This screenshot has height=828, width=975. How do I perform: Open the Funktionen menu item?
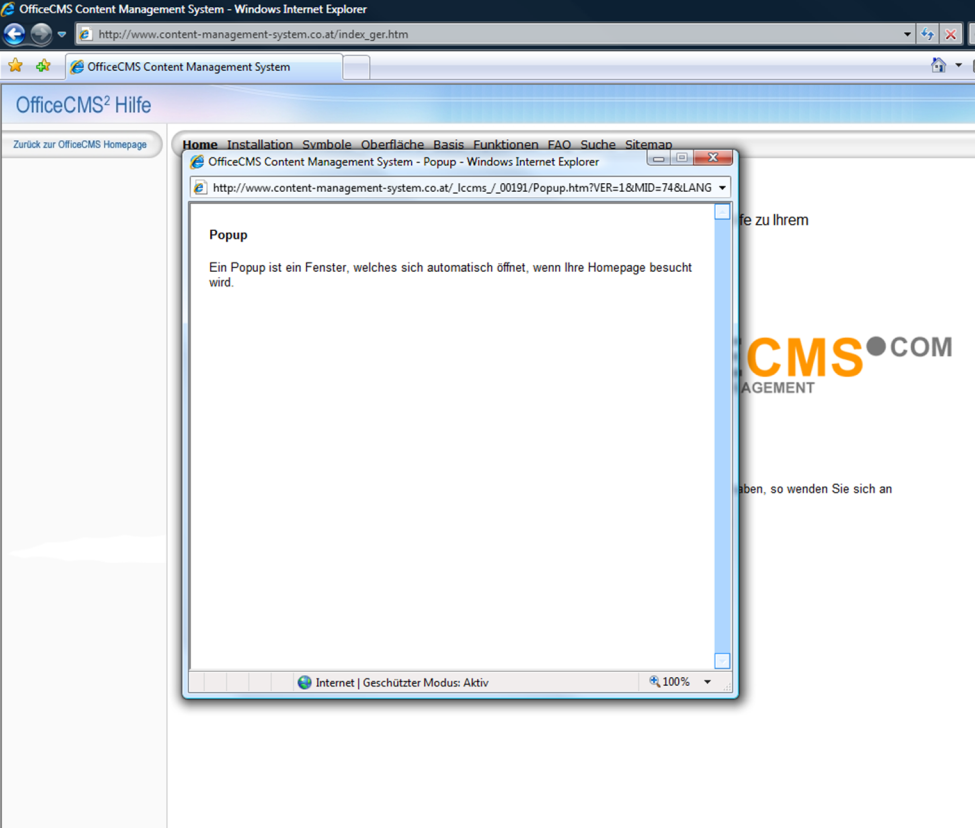[x=506, y=144]
